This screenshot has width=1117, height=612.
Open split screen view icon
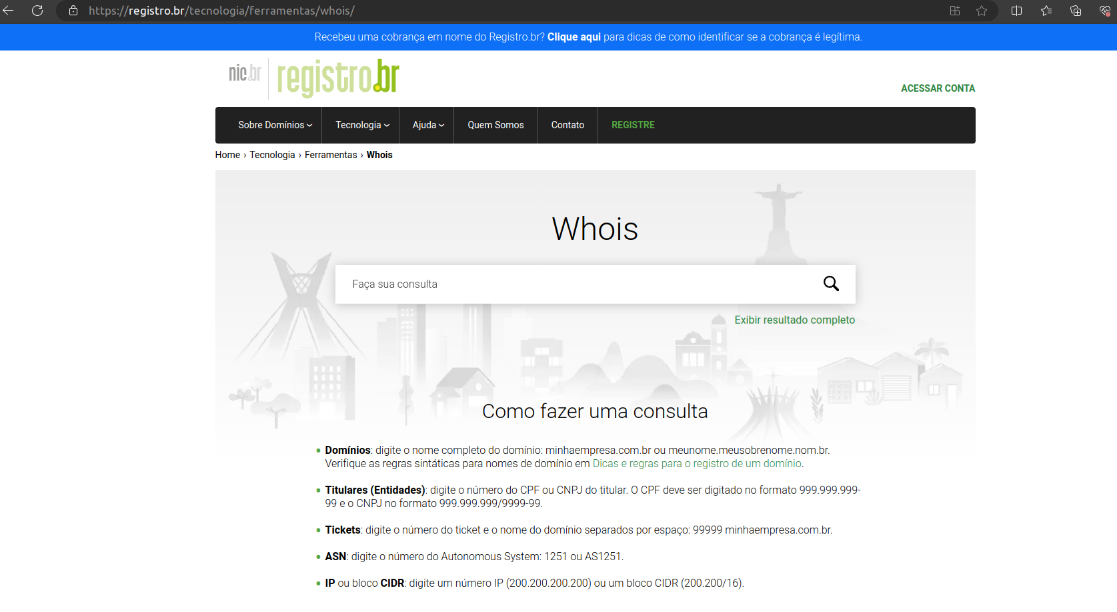click(x=1017, y=11)
